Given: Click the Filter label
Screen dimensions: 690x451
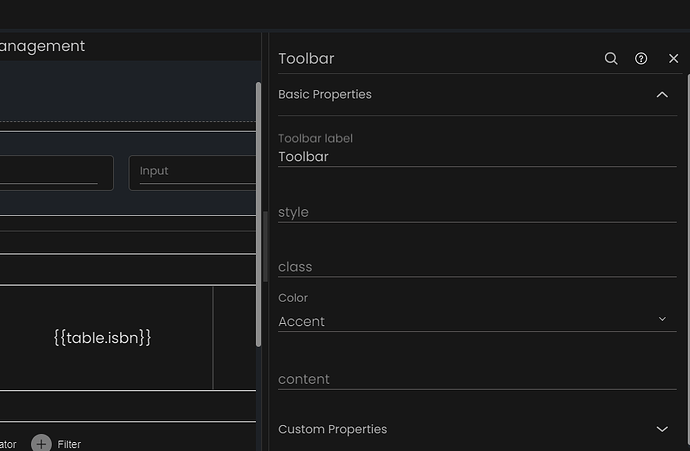Looking at the screenshot, I should (69, 444).
